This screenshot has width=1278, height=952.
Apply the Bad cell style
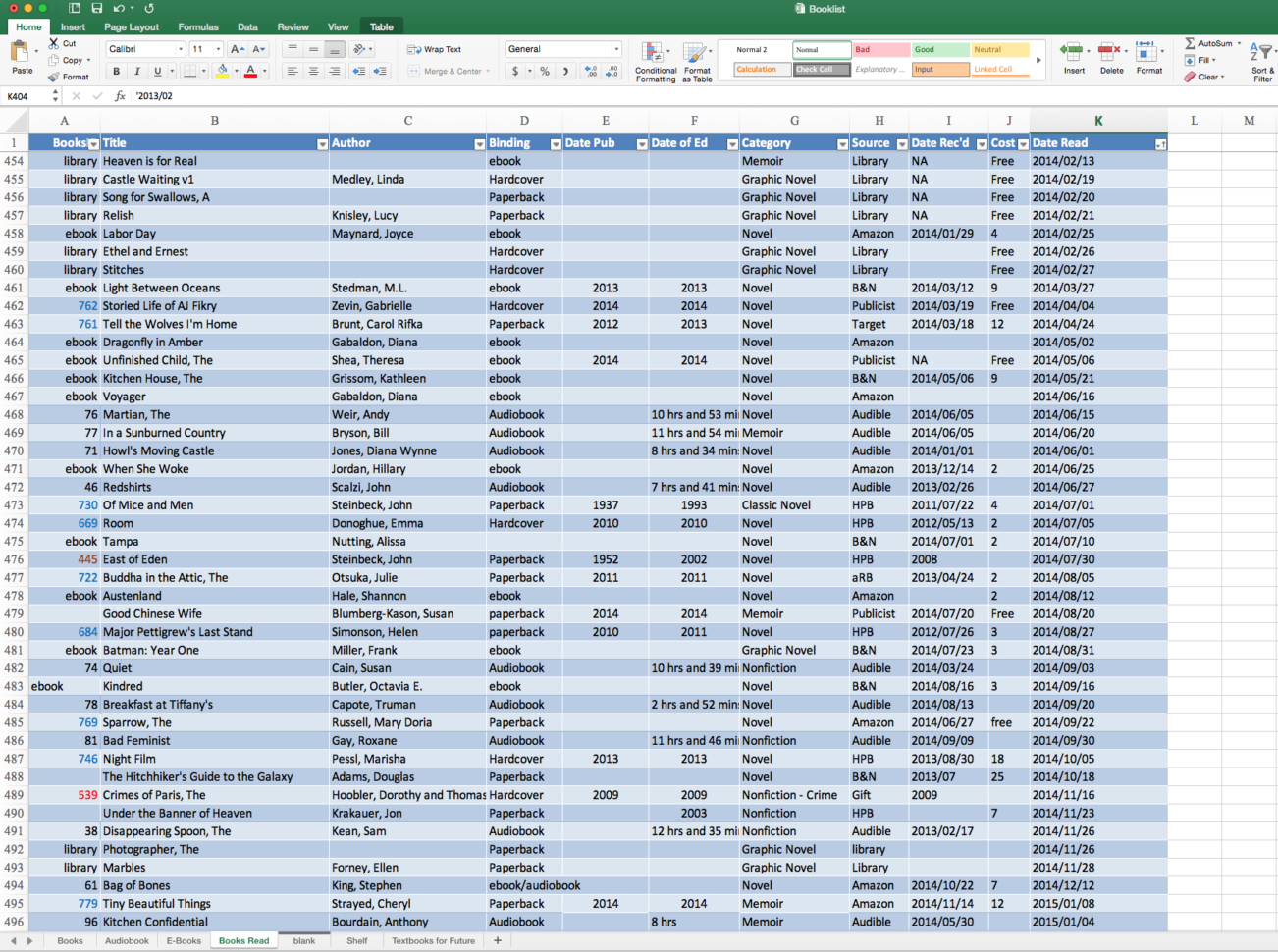879,49
